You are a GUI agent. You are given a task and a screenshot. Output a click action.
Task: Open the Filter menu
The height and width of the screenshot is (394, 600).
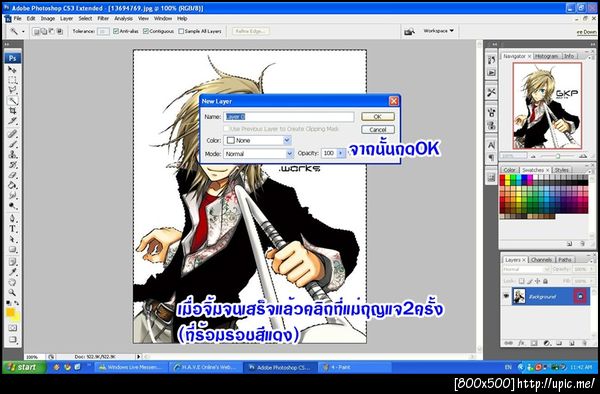point(103,18)
